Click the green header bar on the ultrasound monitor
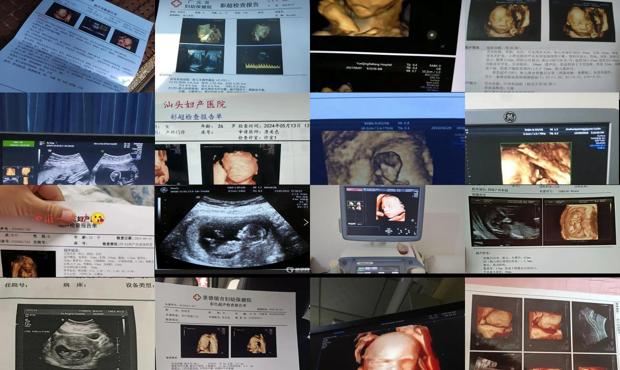Image resolution: width=620 pixels, height=370 pixels. tap(18, 142)
